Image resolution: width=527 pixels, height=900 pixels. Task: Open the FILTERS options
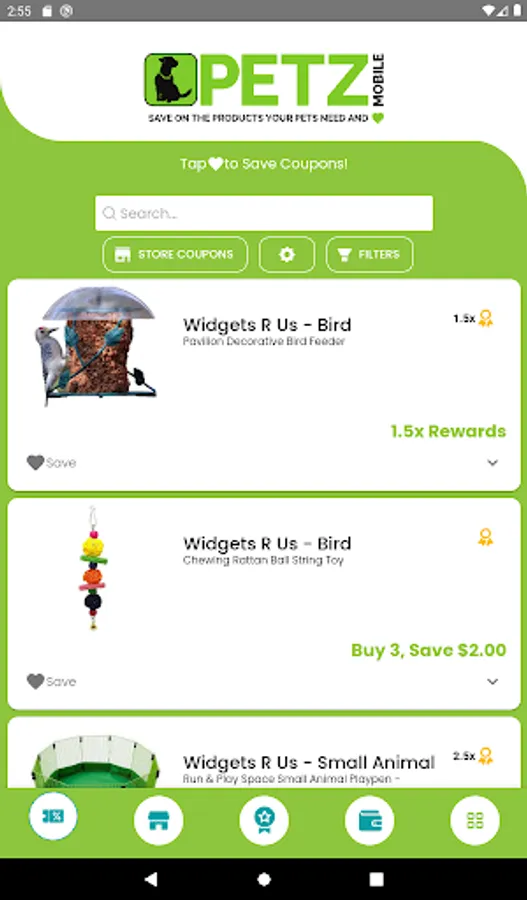[x=370, y=254]
